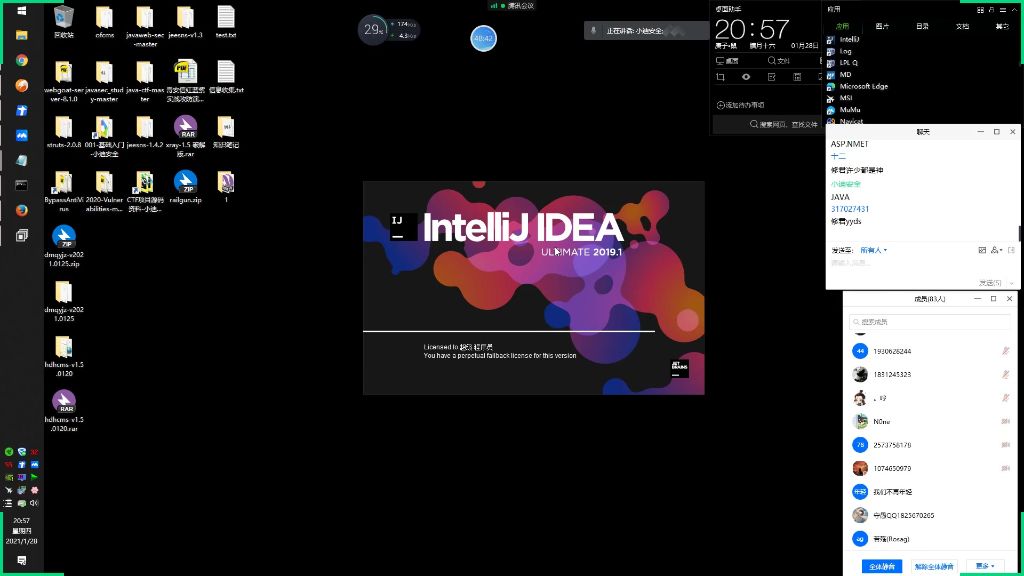Click the 全体静音 mute all button
Image resolution: width=1024 pixels, height=576 pixels.
click(x=882, y=566)
